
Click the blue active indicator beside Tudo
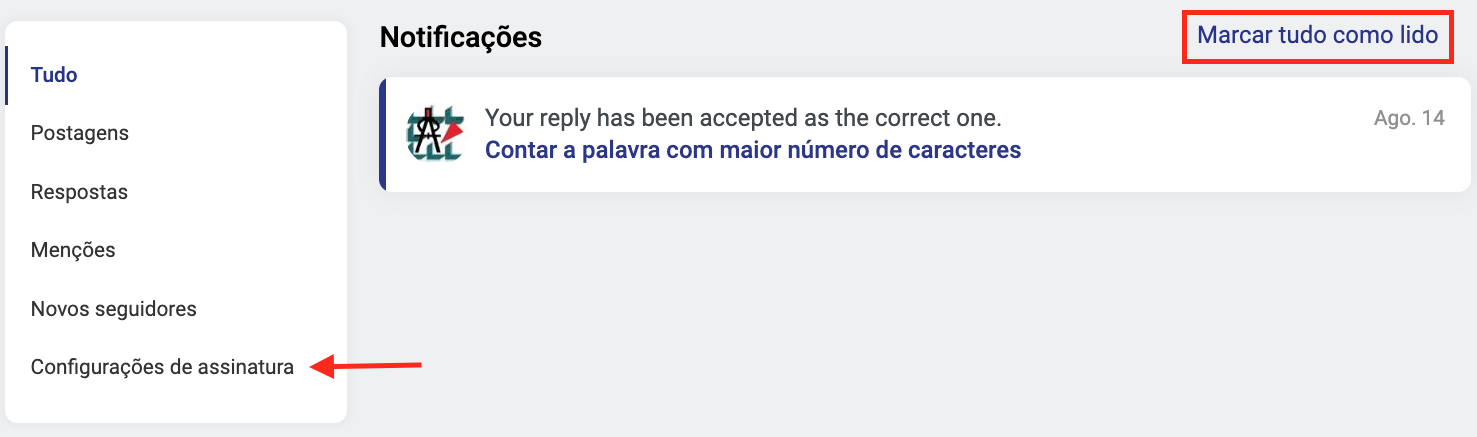(7, 75)
